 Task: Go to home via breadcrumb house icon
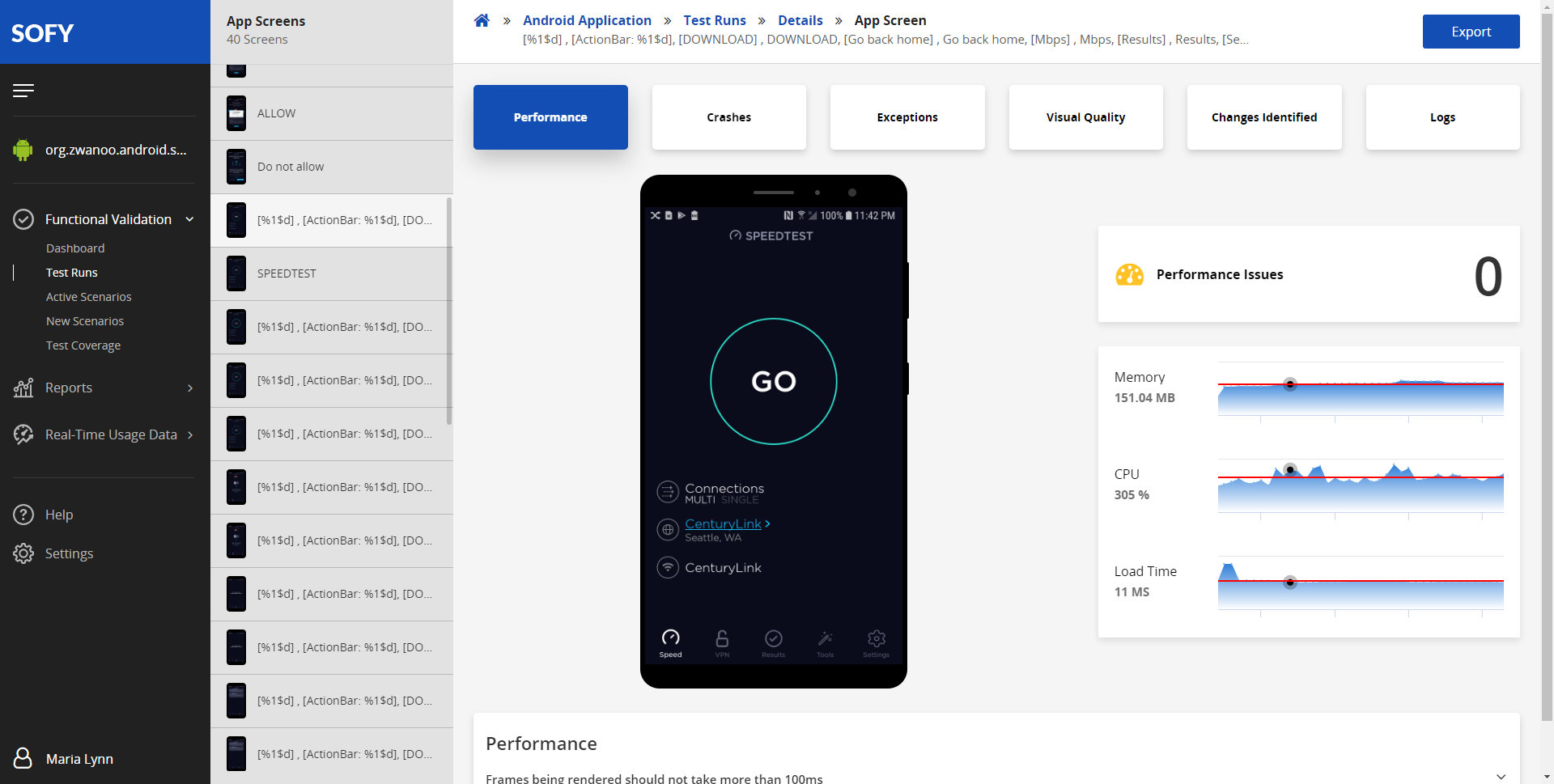click(482, 20)
